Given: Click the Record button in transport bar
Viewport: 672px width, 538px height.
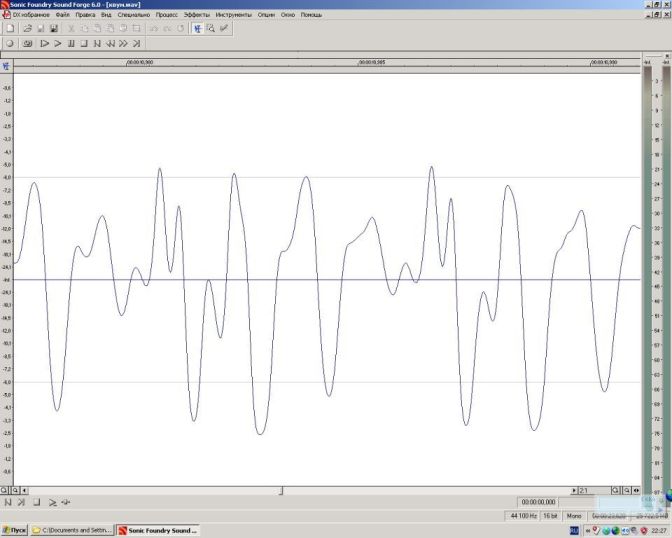Looking at the screenshot, I should coord(10,43).
